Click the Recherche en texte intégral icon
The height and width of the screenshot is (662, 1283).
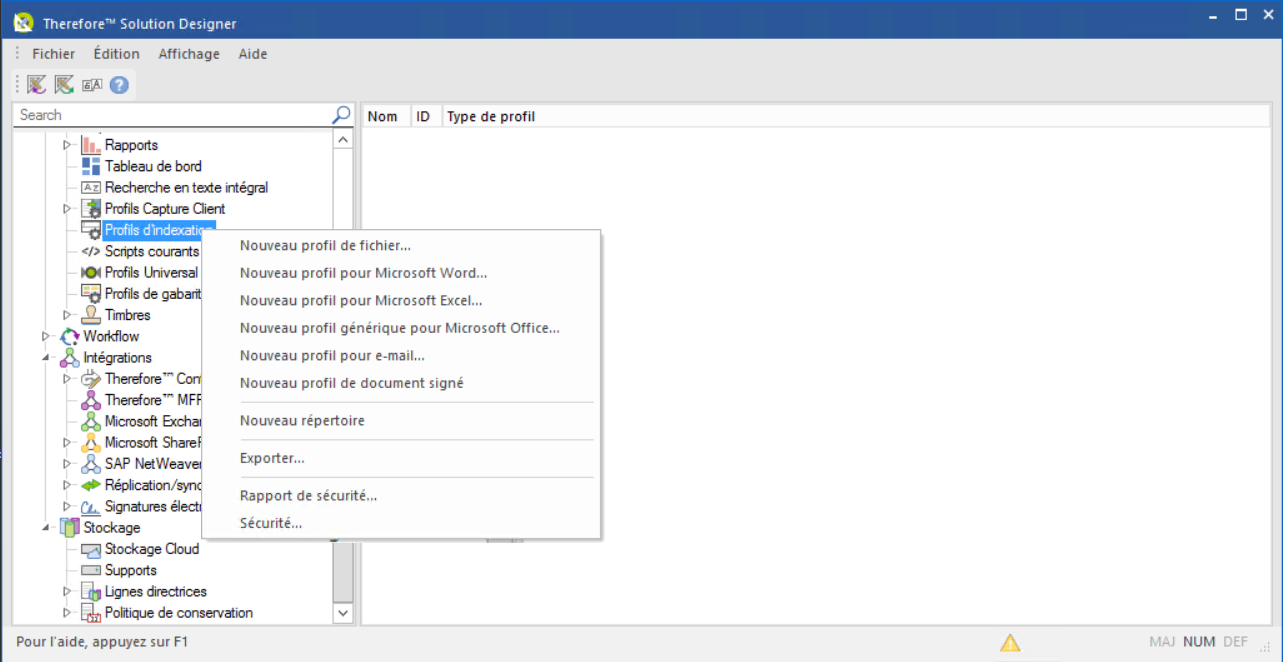pos(91,187)
